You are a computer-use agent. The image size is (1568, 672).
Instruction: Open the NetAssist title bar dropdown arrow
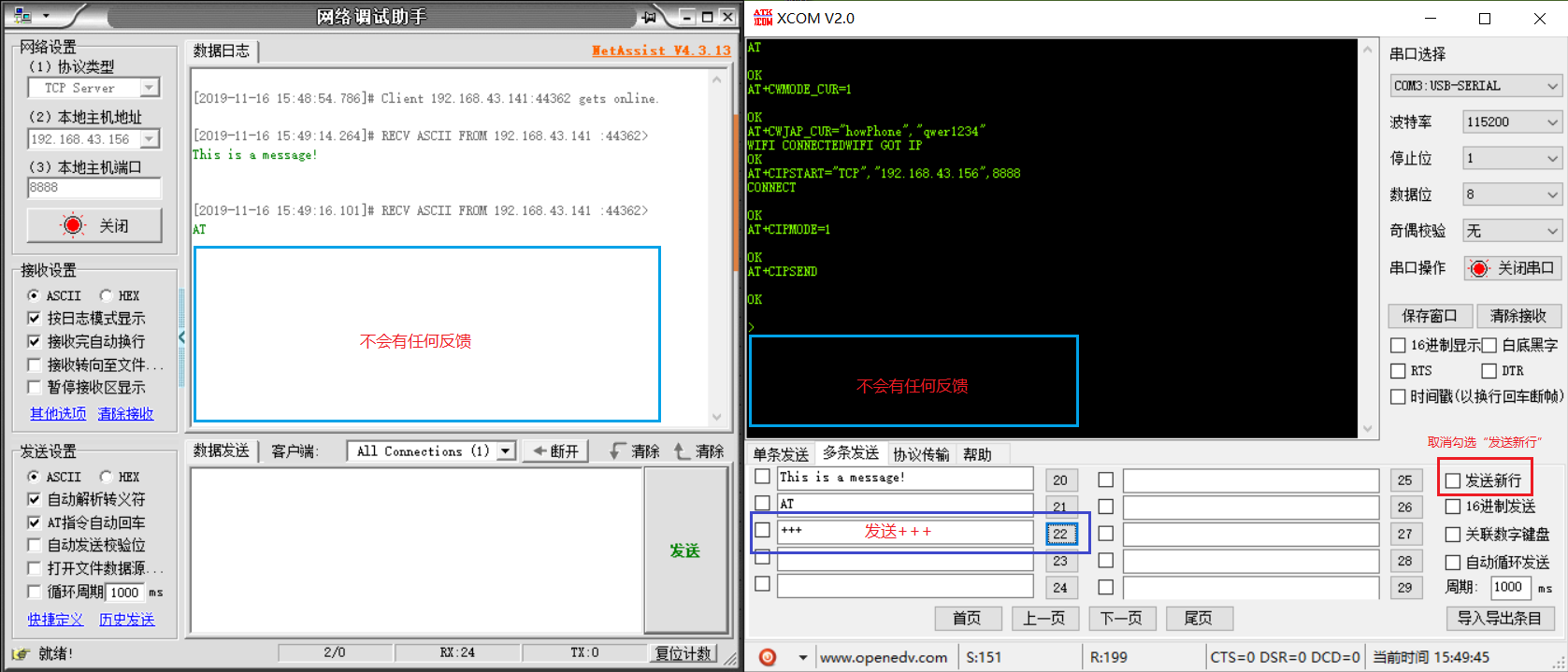click(x=46, y=17)
